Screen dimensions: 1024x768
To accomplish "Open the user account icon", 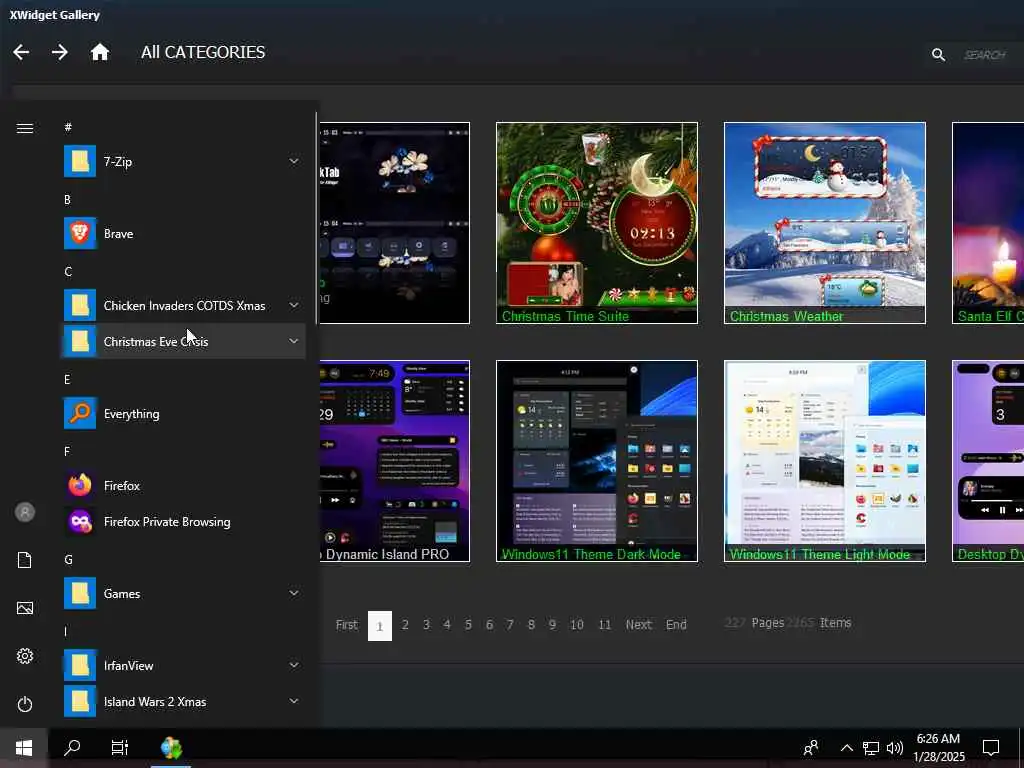I will 25,512.
